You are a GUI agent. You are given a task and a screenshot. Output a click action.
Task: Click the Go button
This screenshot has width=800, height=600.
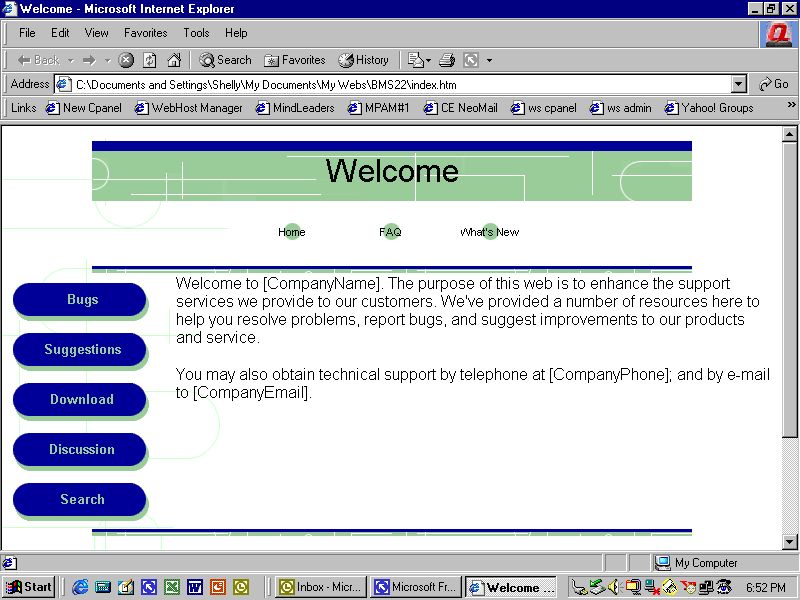[773, 84]
